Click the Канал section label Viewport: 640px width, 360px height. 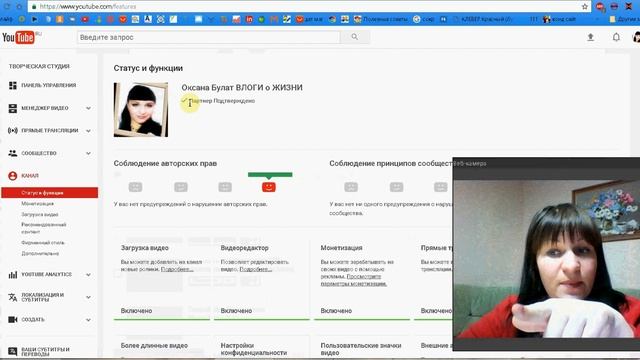(30, 176)
